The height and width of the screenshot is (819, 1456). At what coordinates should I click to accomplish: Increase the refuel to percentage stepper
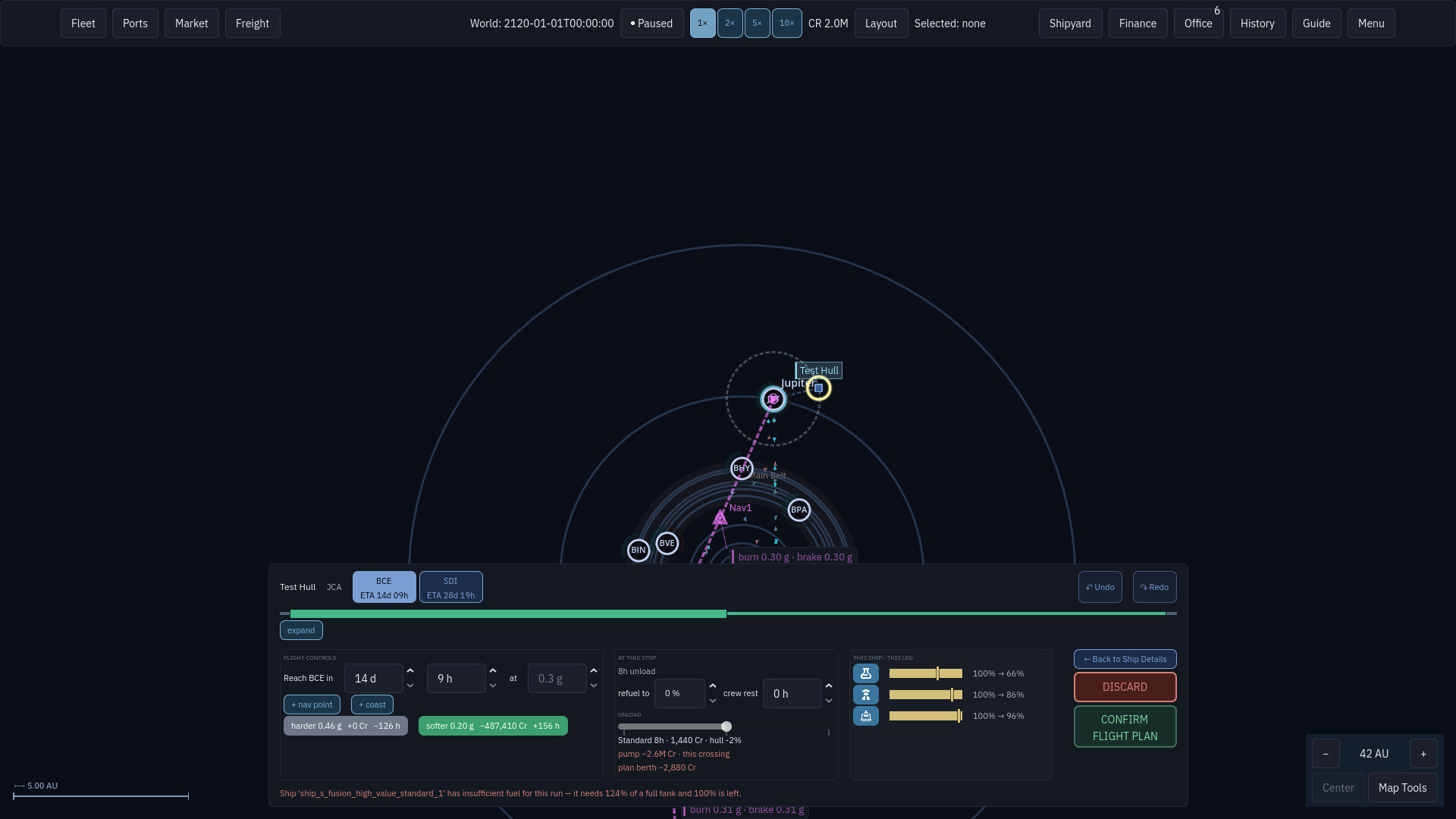click(x=712, y=686)
